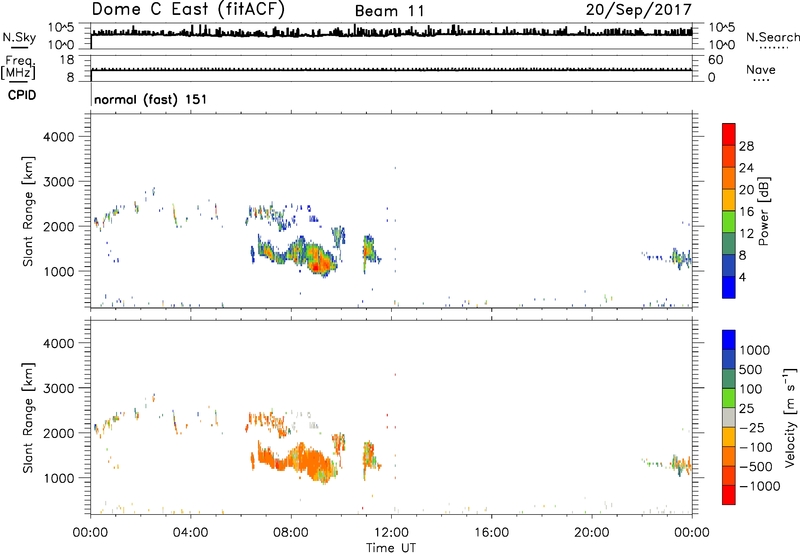This screenshot has height=554, width=800.
Task: Click '4000' on power panel range axis
Action: (59, 137)
